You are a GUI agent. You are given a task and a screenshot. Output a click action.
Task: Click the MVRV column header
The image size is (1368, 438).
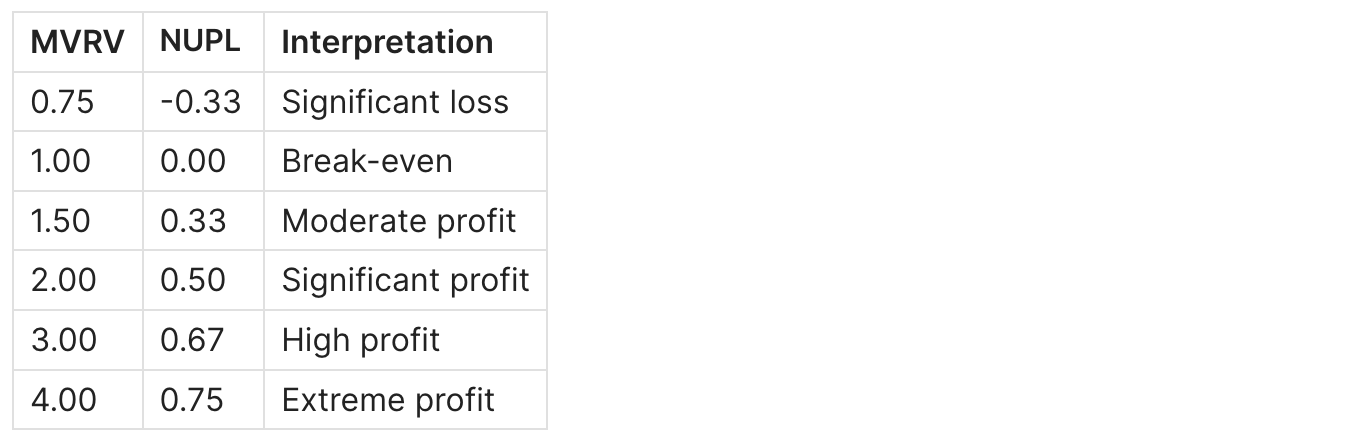[78, 42]
